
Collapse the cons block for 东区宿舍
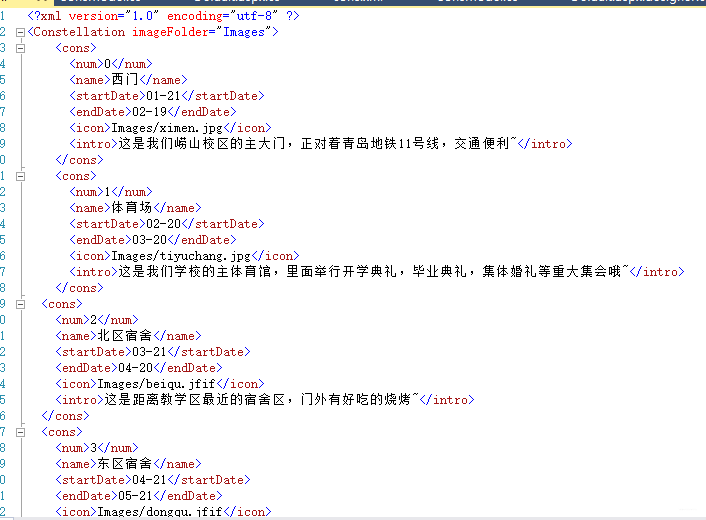pyautogui.click(x=20, y=433)
